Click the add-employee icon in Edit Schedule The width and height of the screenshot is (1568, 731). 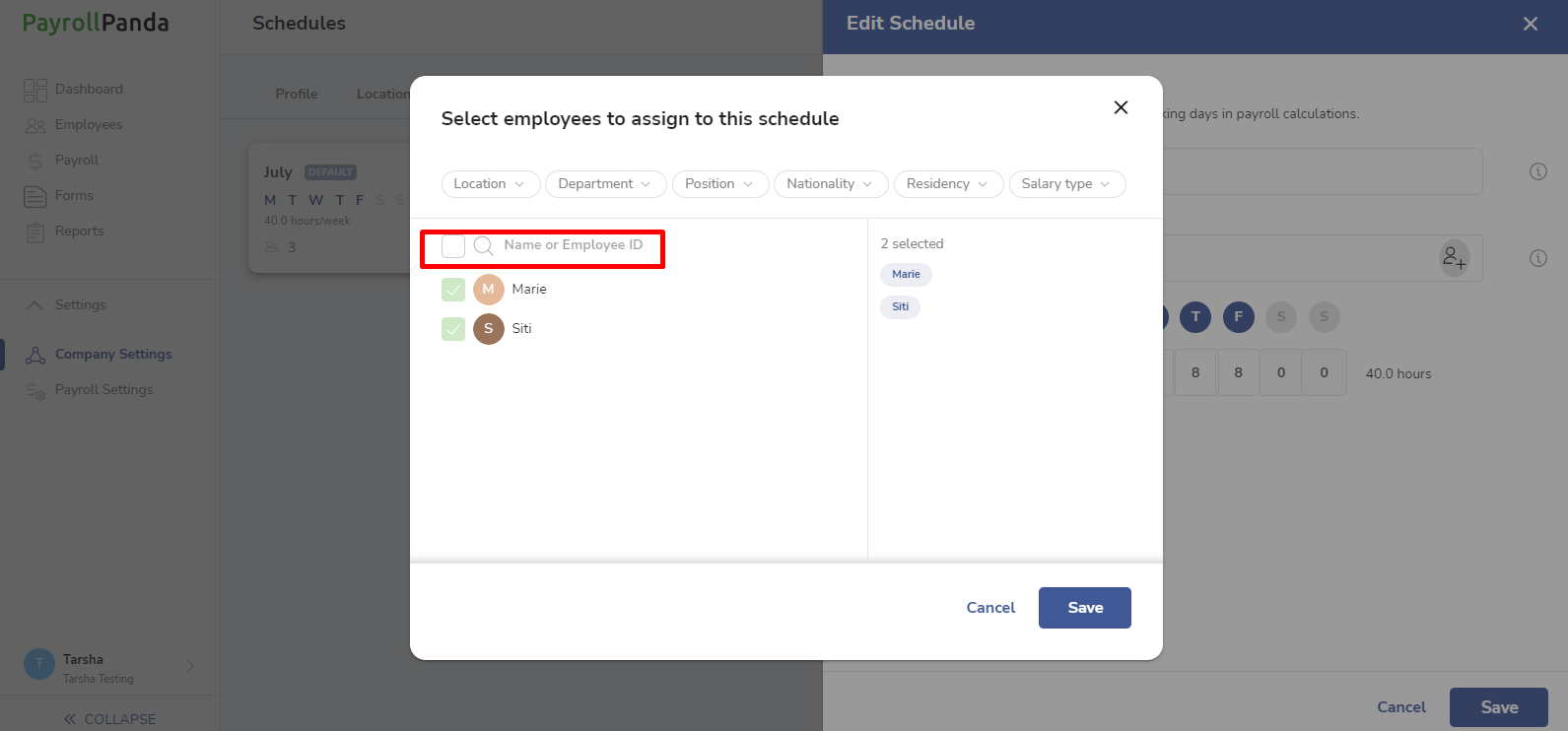(x=1455, y=258)
